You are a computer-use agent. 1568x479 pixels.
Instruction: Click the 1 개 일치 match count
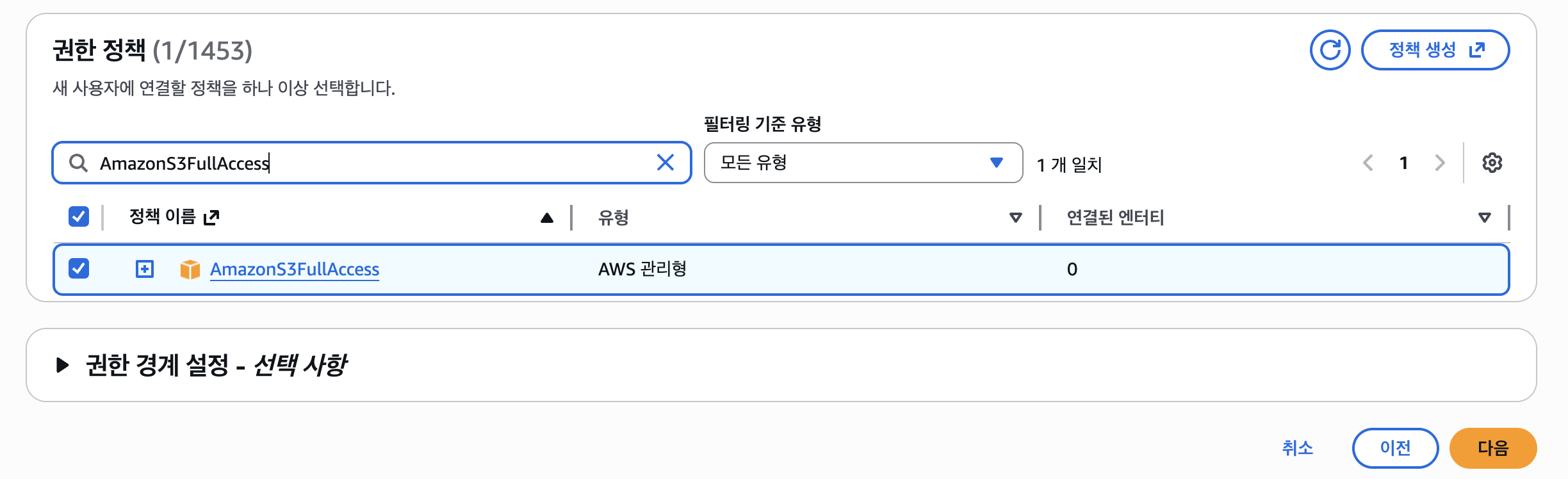point(1069,165)
